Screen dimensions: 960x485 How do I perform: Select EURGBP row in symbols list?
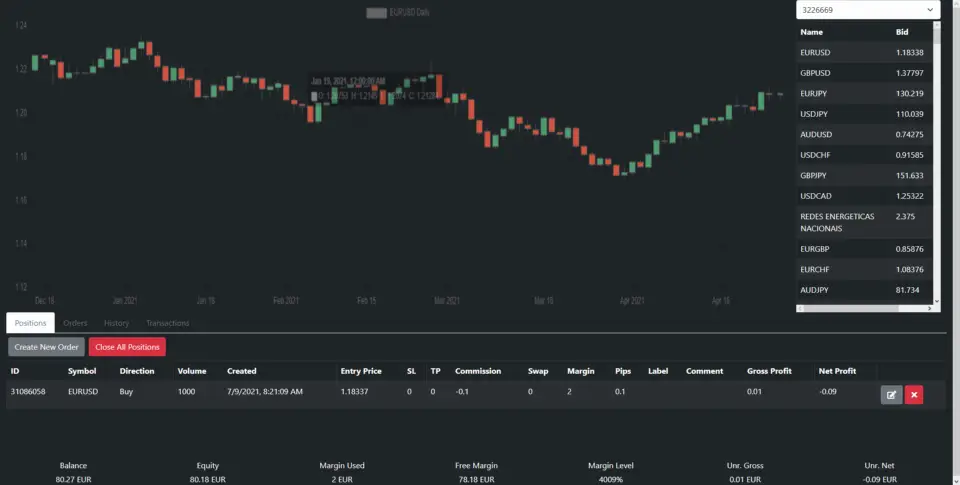864,249
